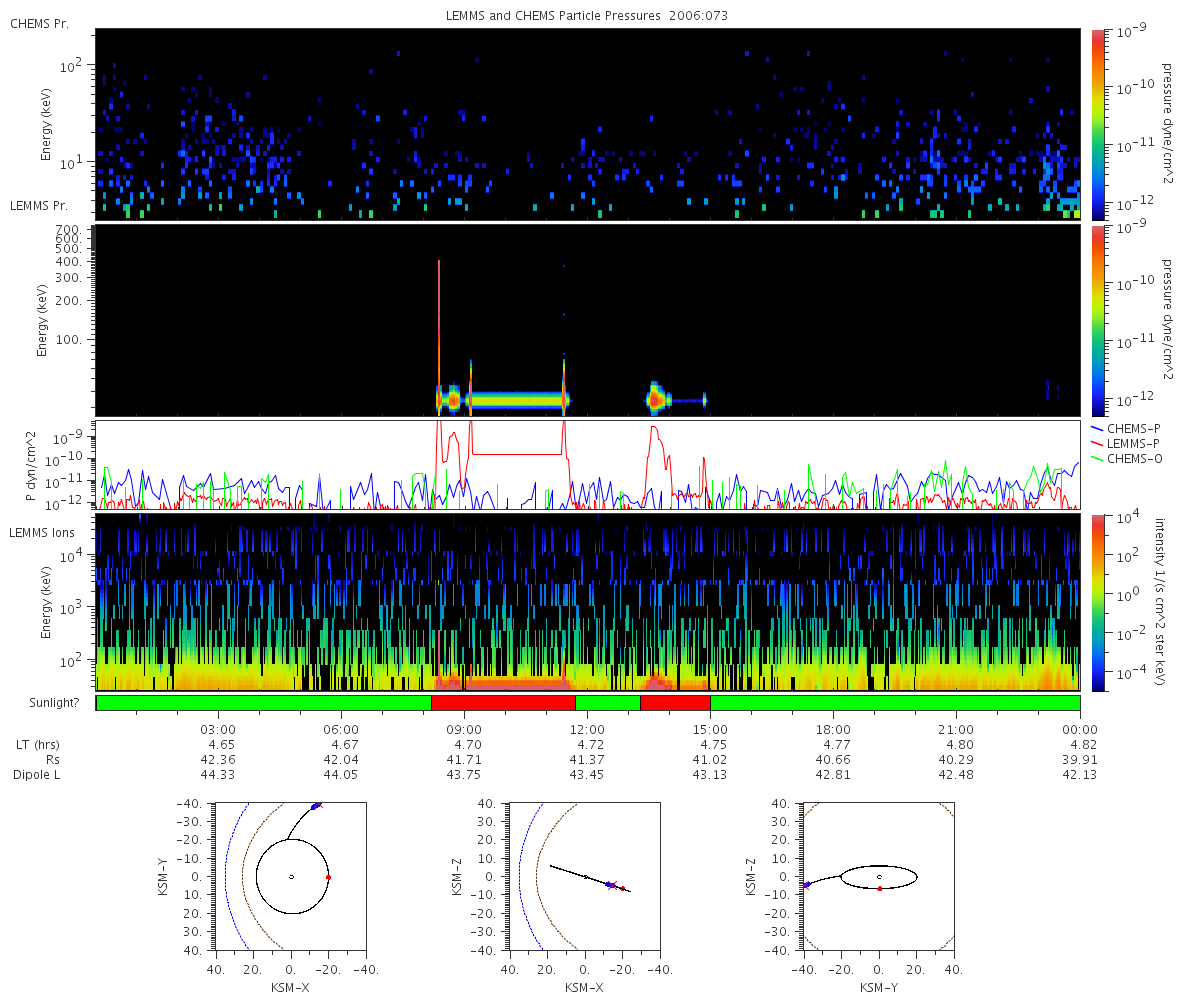Click the 18:00 time axis label
1200x1000 pixels.
pyautogui.click(x=833, y=729)
